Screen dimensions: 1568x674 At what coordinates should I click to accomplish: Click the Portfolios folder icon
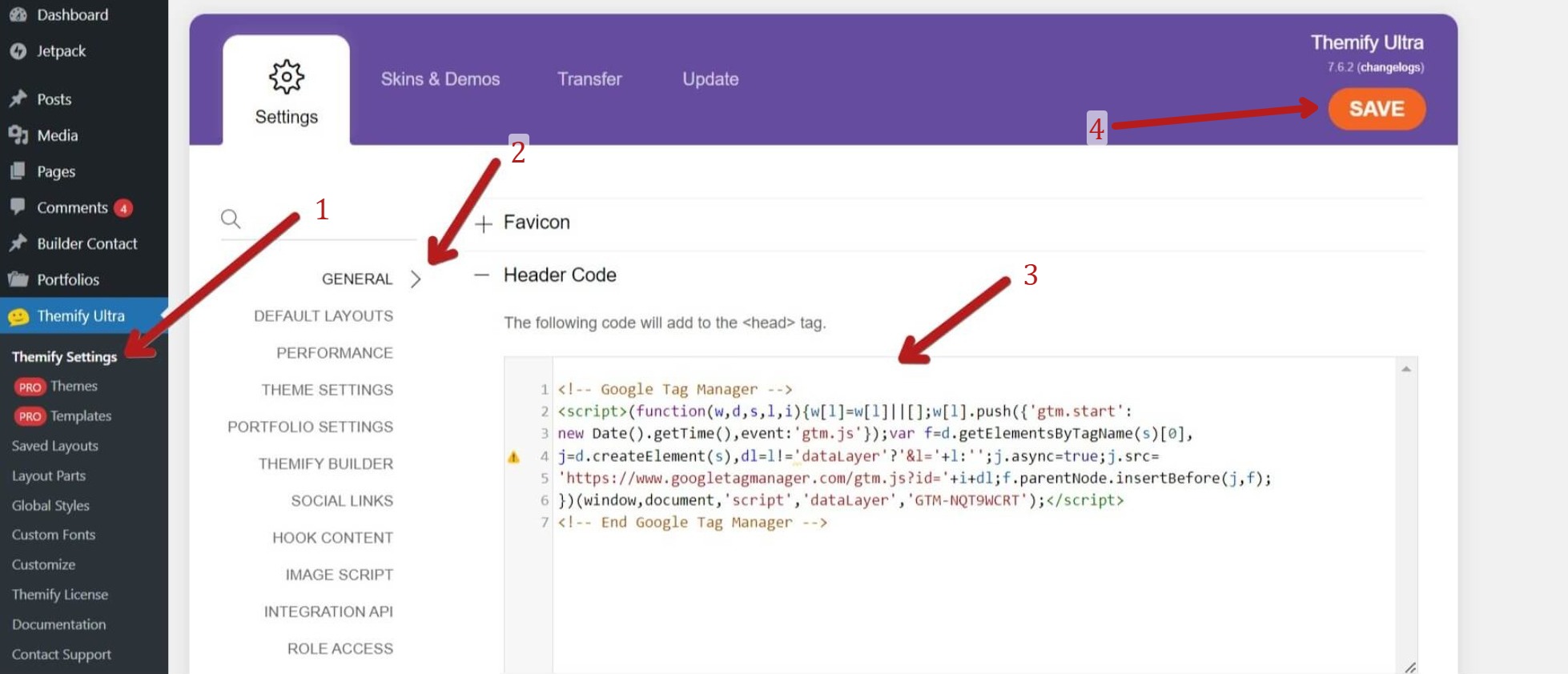[18, 279]
